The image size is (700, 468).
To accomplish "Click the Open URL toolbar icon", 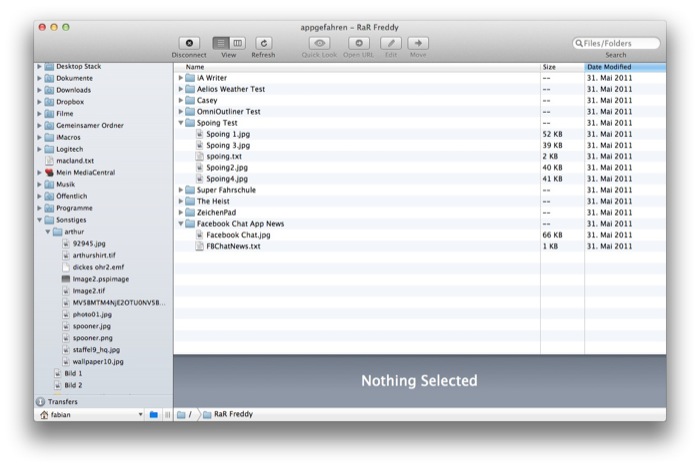I will (358, 43).
